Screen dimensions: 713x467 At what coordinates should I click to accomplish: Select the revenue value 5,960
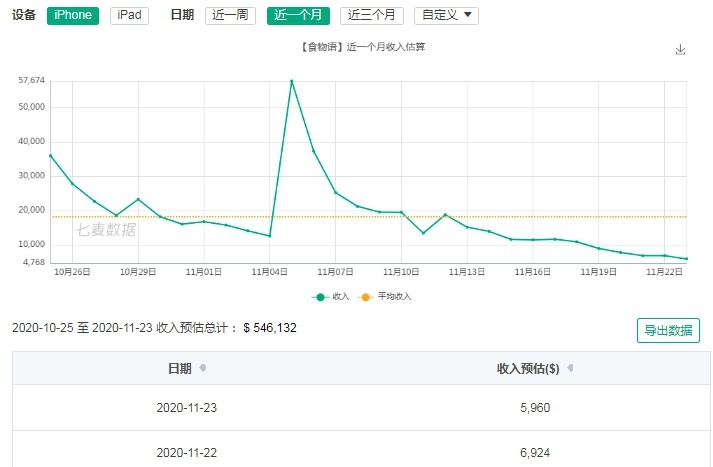[535, 407]
